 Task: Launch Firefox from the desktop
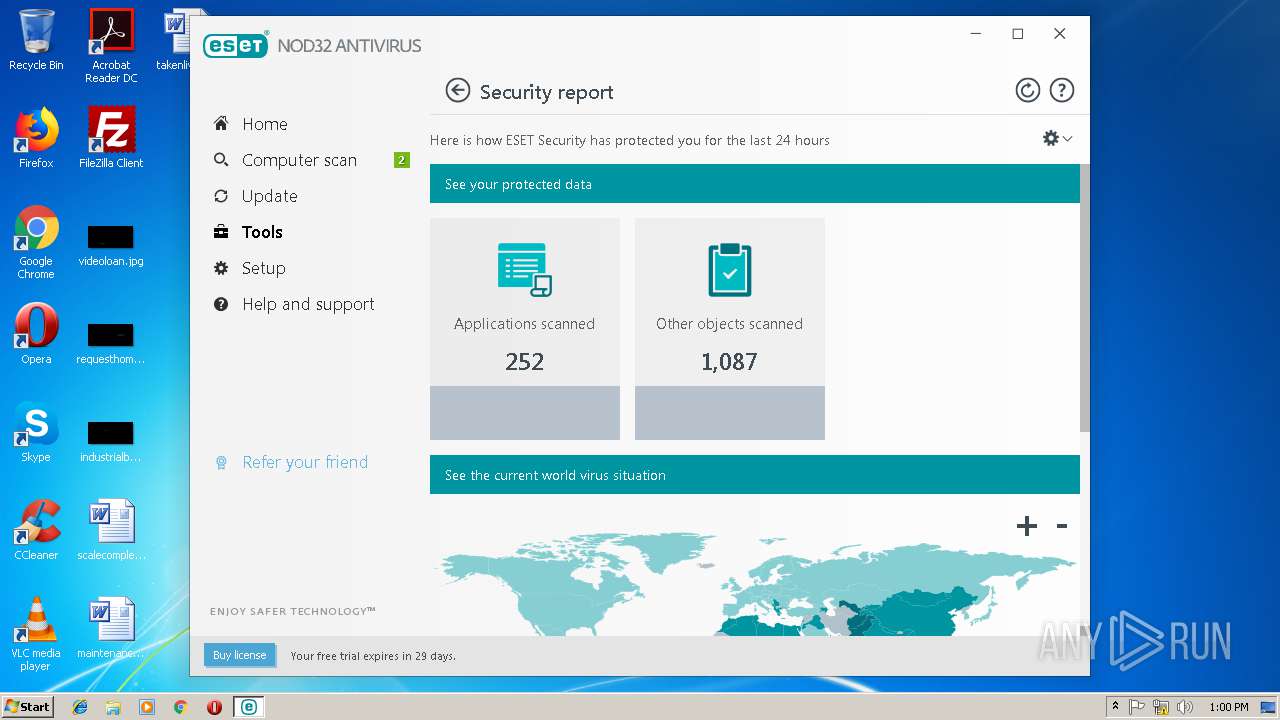coord(36,138)
